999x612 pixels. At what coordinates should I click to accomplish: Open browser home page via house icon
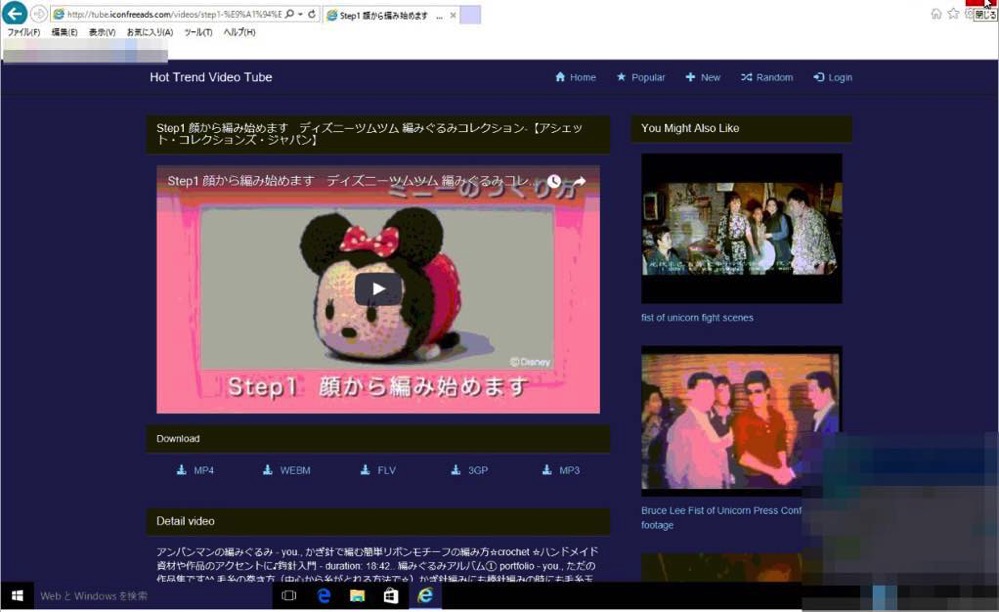click(936, 14)
